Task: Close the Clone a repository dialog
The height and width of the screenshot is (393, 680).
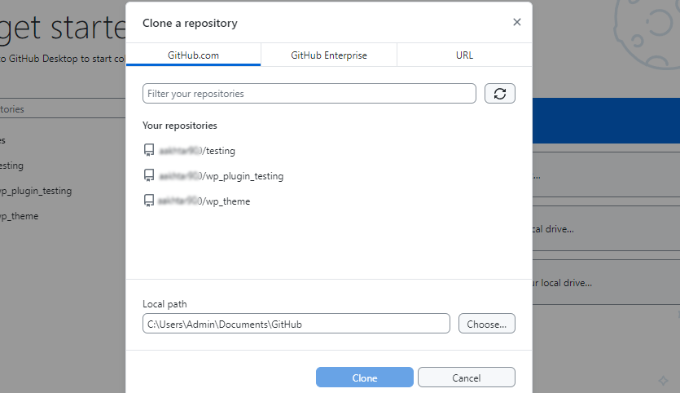Action: [x=517, y=22]
